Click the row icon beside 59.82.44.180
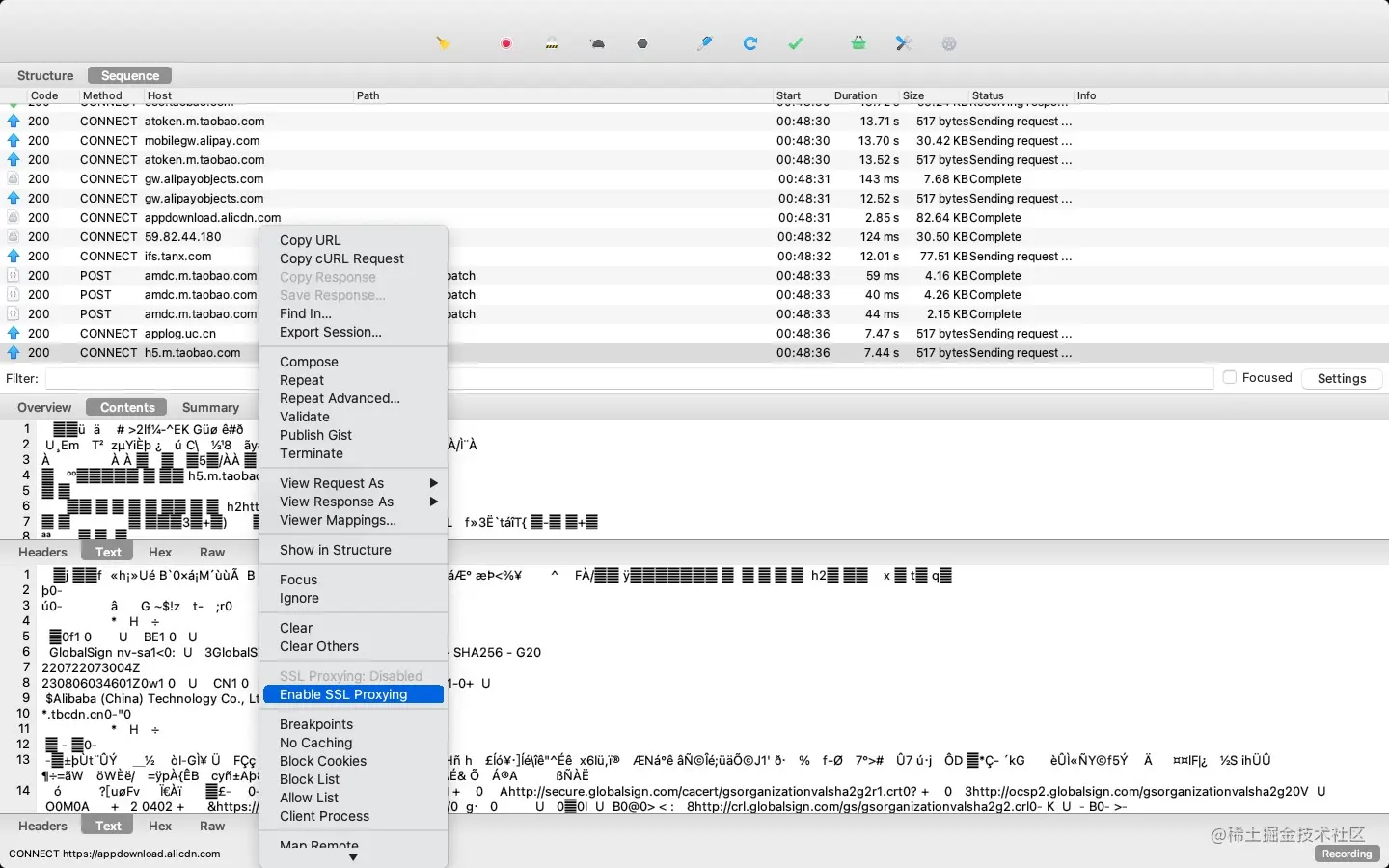 tap(14, 237)
